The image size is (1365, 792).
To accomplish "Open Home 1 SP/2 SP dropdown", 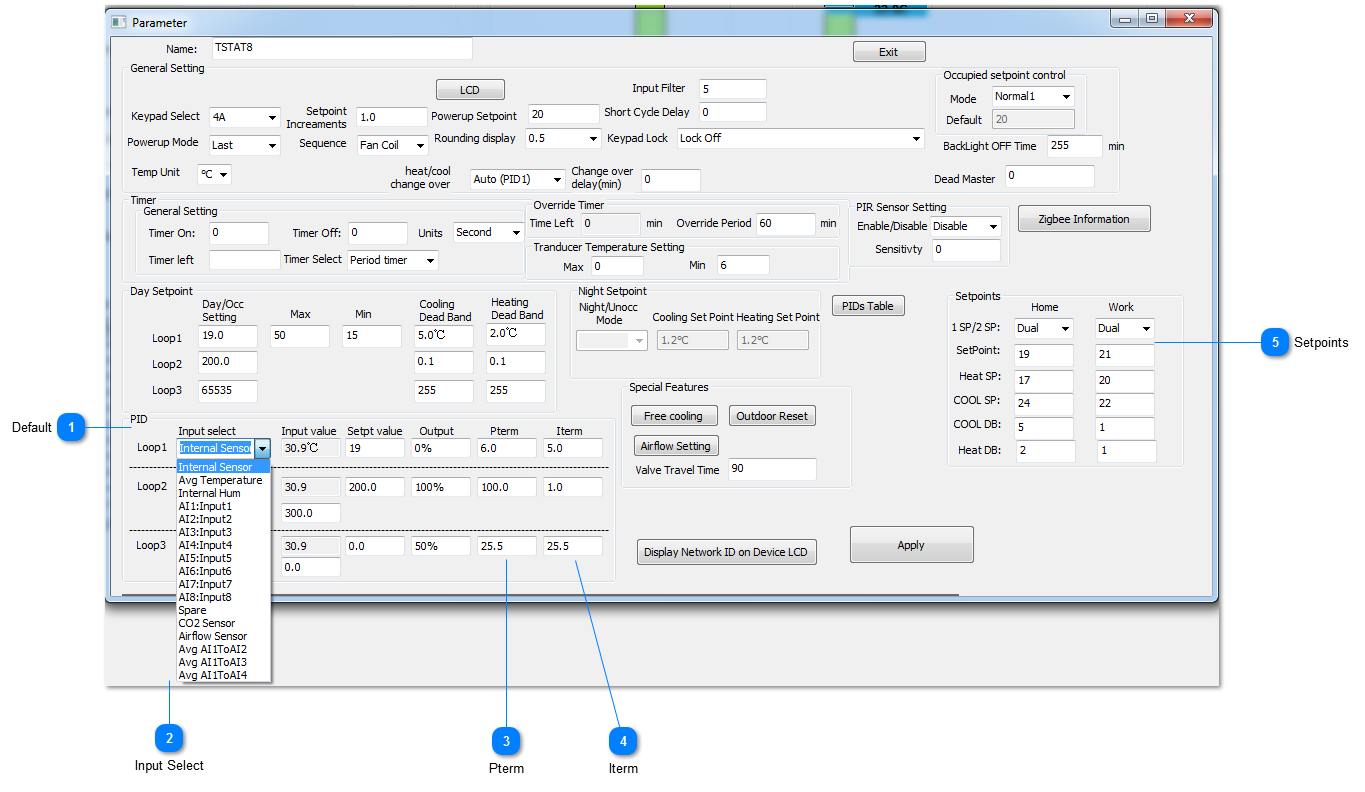I will [1043, 328].
